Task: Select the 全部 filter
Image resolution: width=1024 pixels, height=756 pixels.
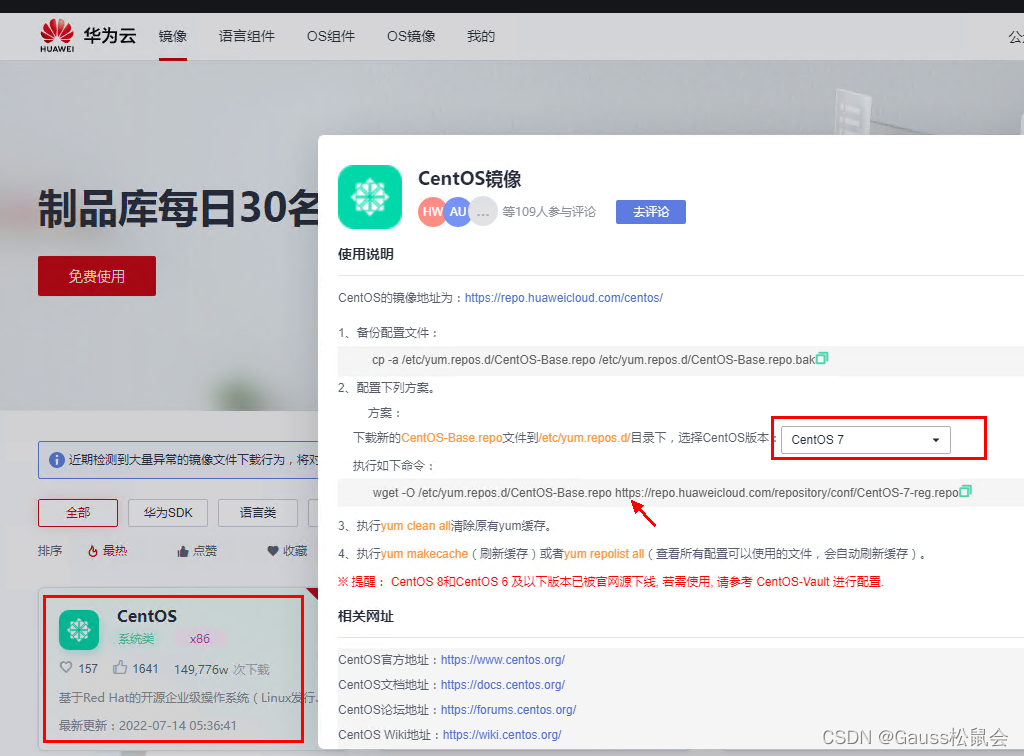Action: tap(77, 512)
